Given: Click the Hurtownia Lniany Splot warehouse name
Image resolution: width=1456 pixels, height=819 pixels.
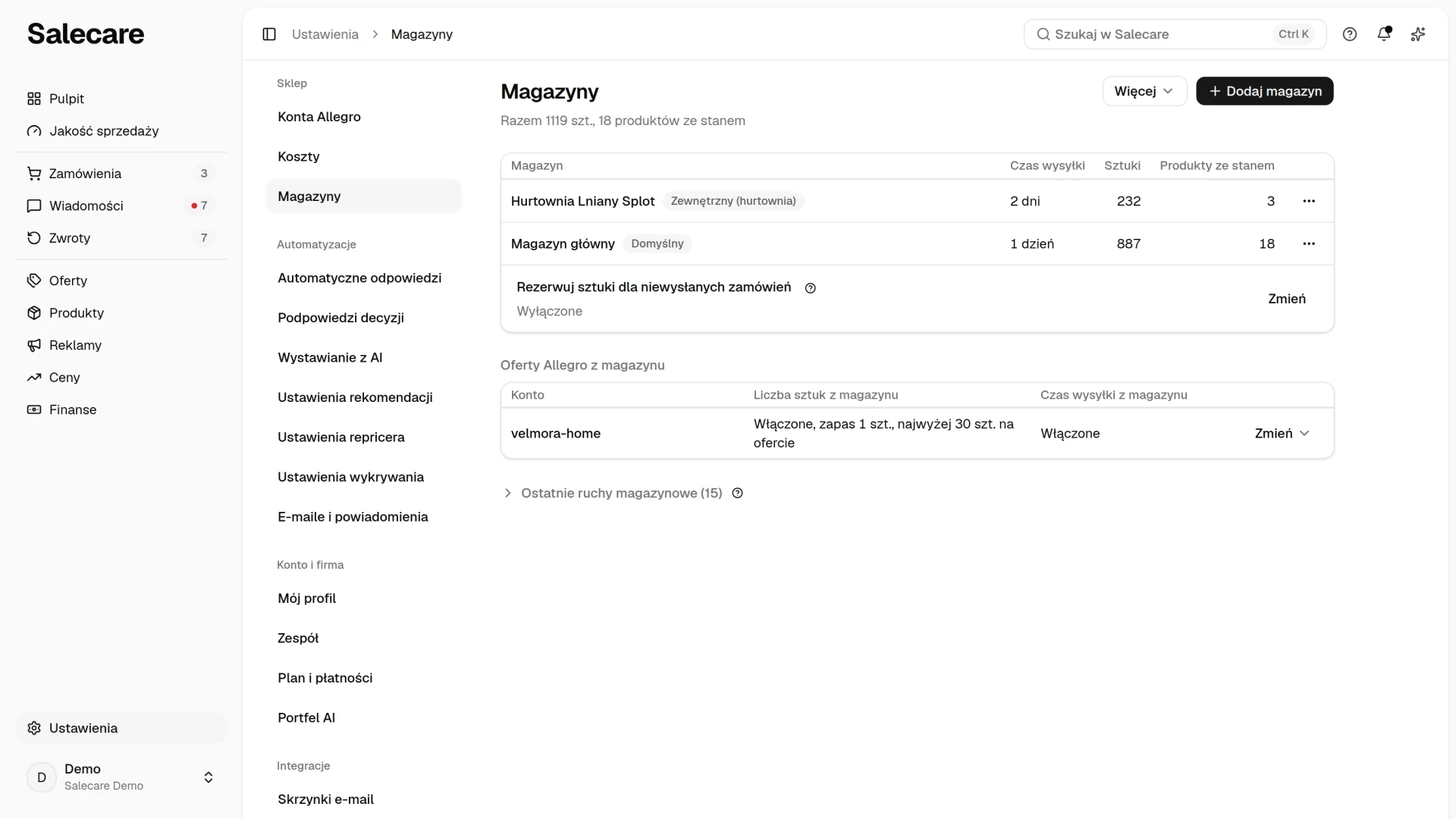Looking at the screenshot, I should coord(582,201).
